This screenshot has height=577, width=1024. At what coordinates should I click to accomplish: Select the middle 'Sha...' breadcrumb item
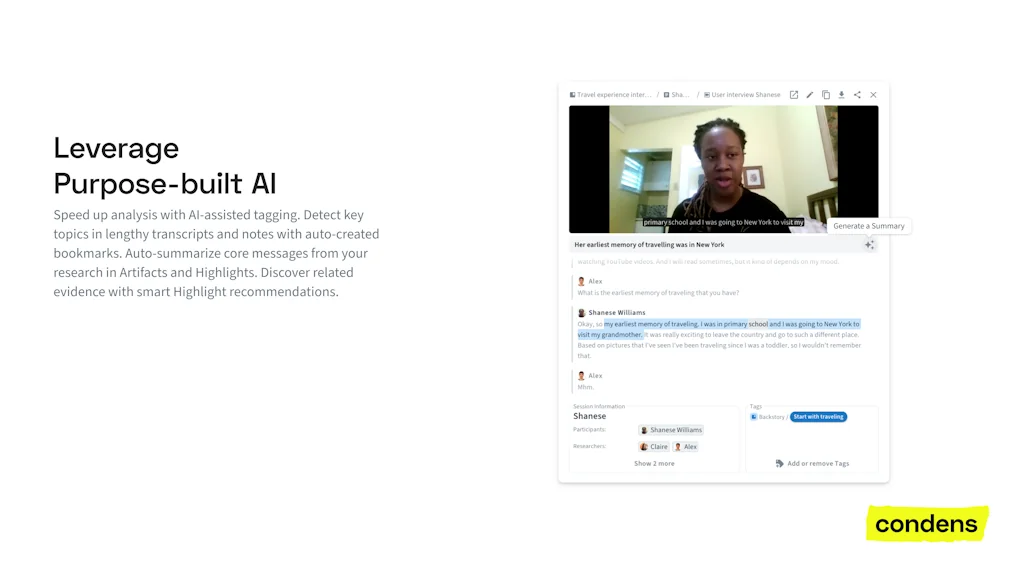(x=677, y=95)
